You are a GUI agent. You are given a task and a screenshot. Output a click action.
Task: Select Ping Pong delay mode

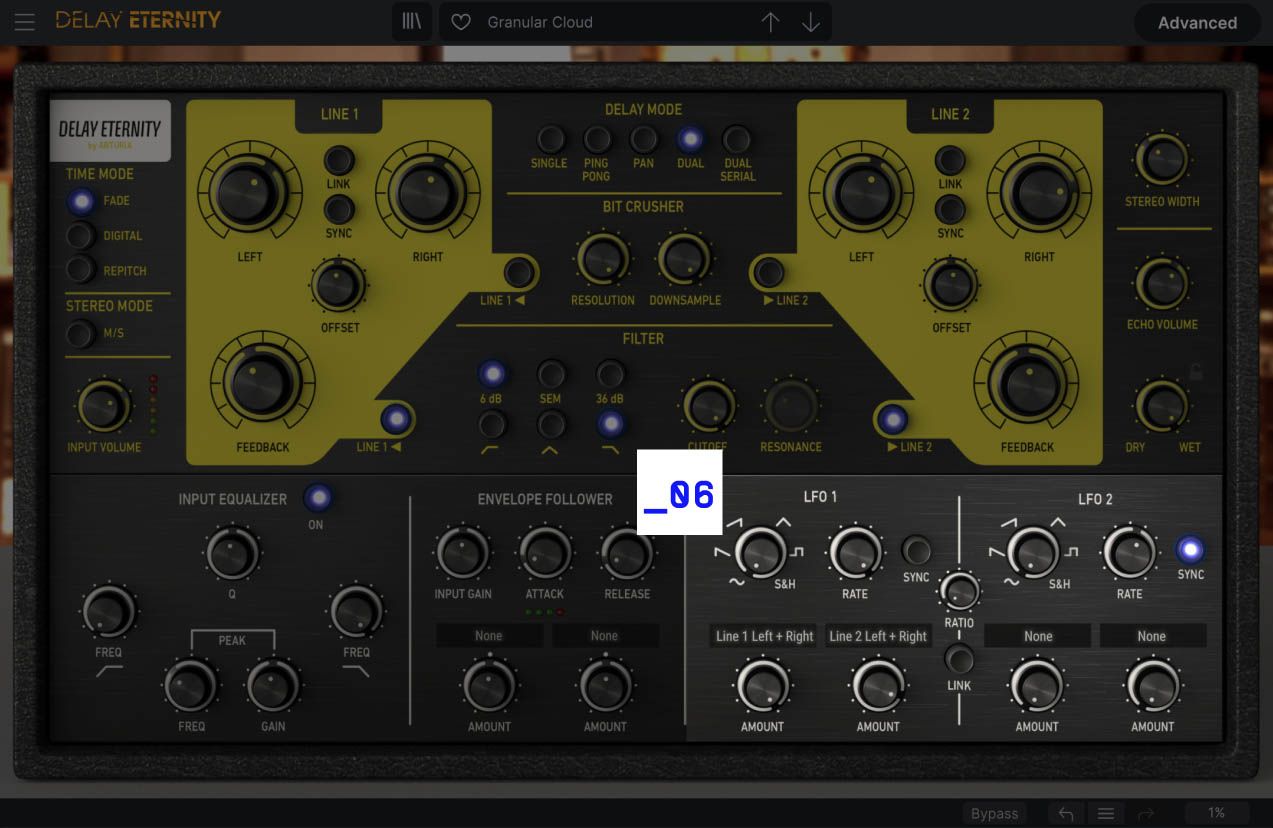[597, 139]
